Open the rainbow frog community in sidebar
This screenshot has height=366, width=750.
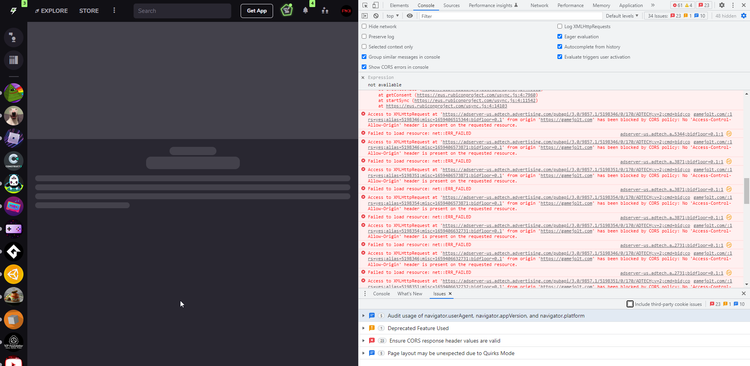(13, 93)
